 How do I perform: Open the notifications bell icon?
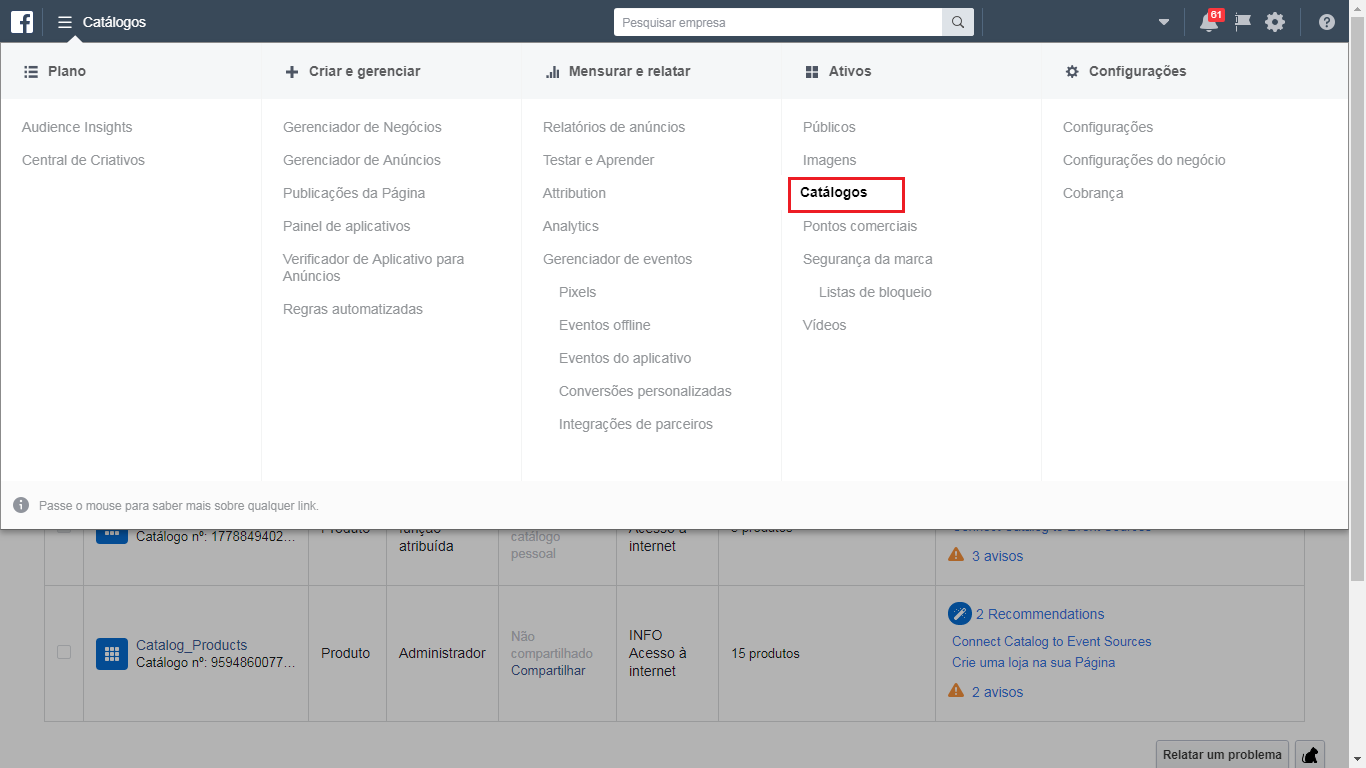click(x=1209, y=22)
